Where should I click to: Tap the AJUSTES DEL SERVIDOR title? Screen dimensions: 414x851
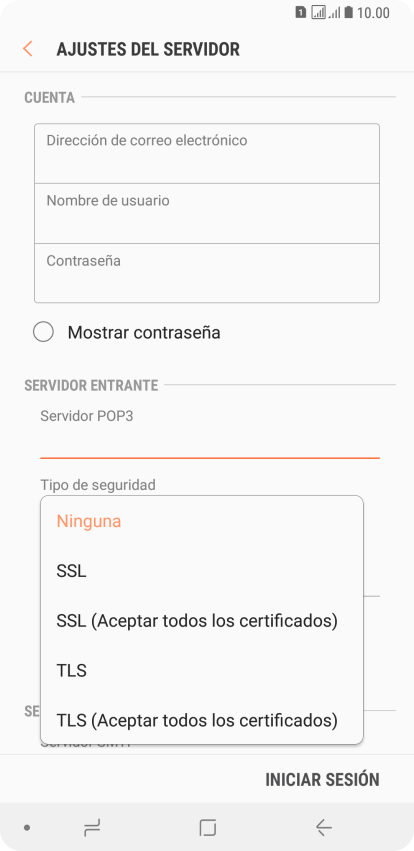pyautogui.click(x=148, y=49)
